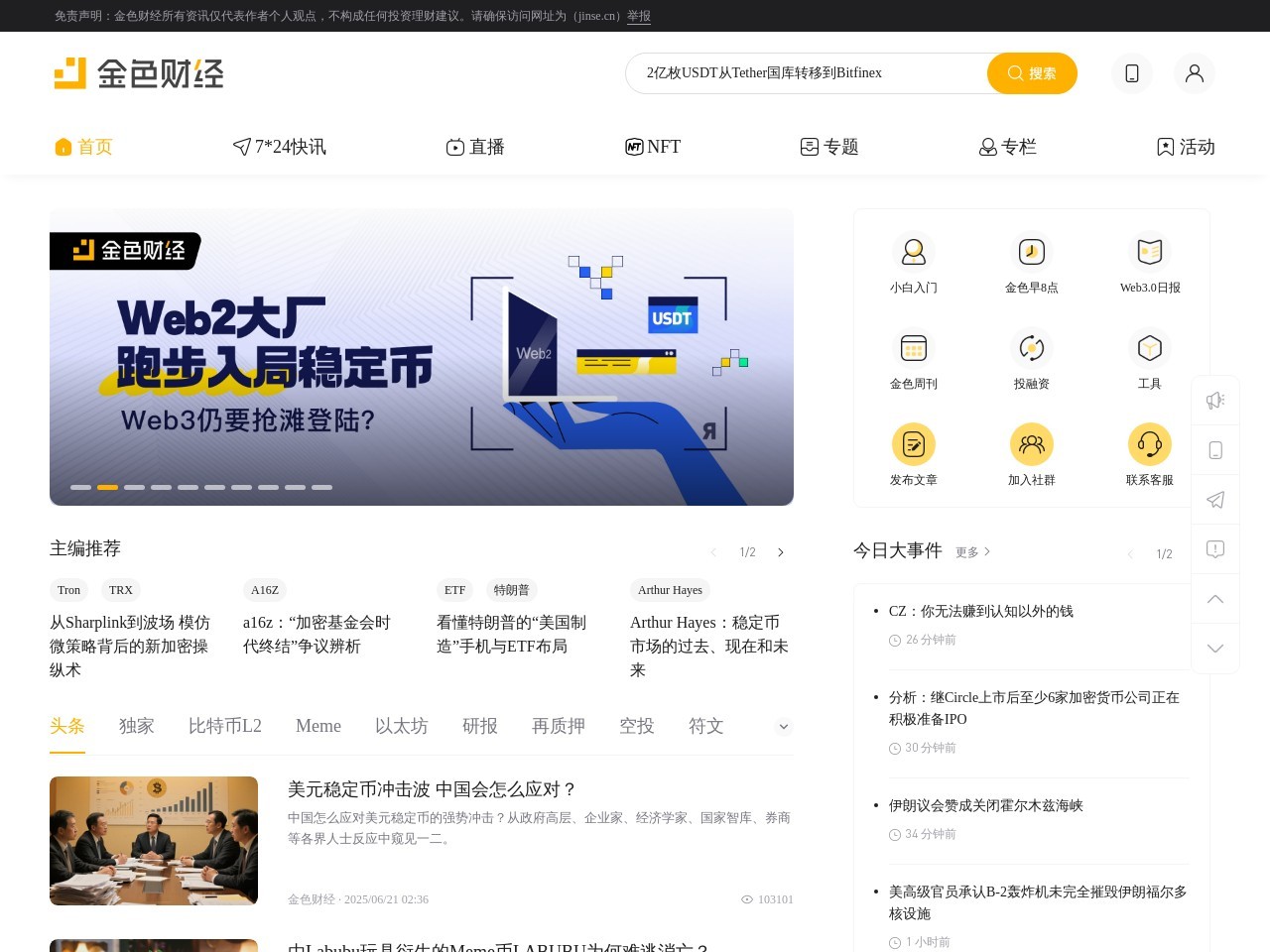This screenshot has height=952, width=1270.
Task: Select the 独家 exclusive tab
Action: 137,726
